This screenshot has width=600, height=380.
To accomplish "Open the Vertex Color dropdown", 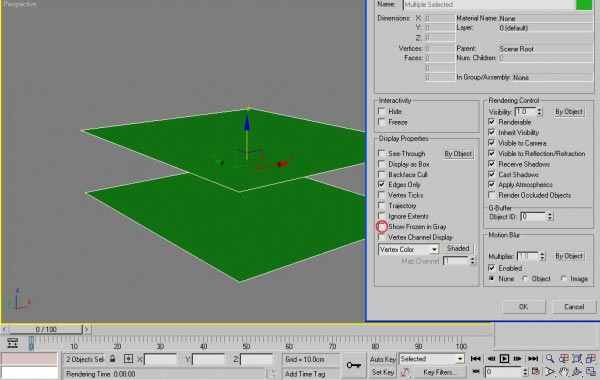I will pyautogui.click(x=408, y=250).
